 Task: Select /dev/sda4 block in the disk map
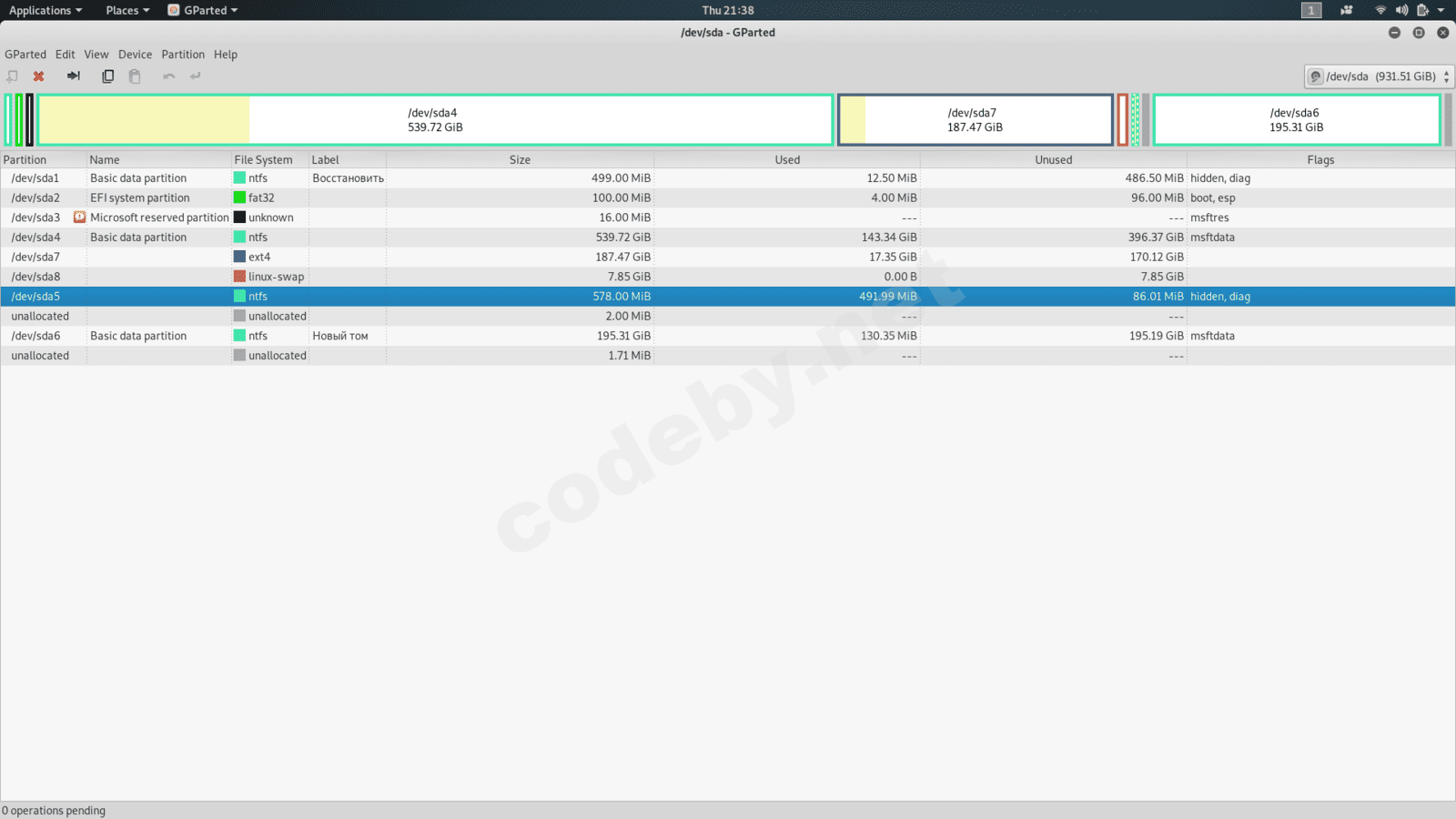point(435,120)
